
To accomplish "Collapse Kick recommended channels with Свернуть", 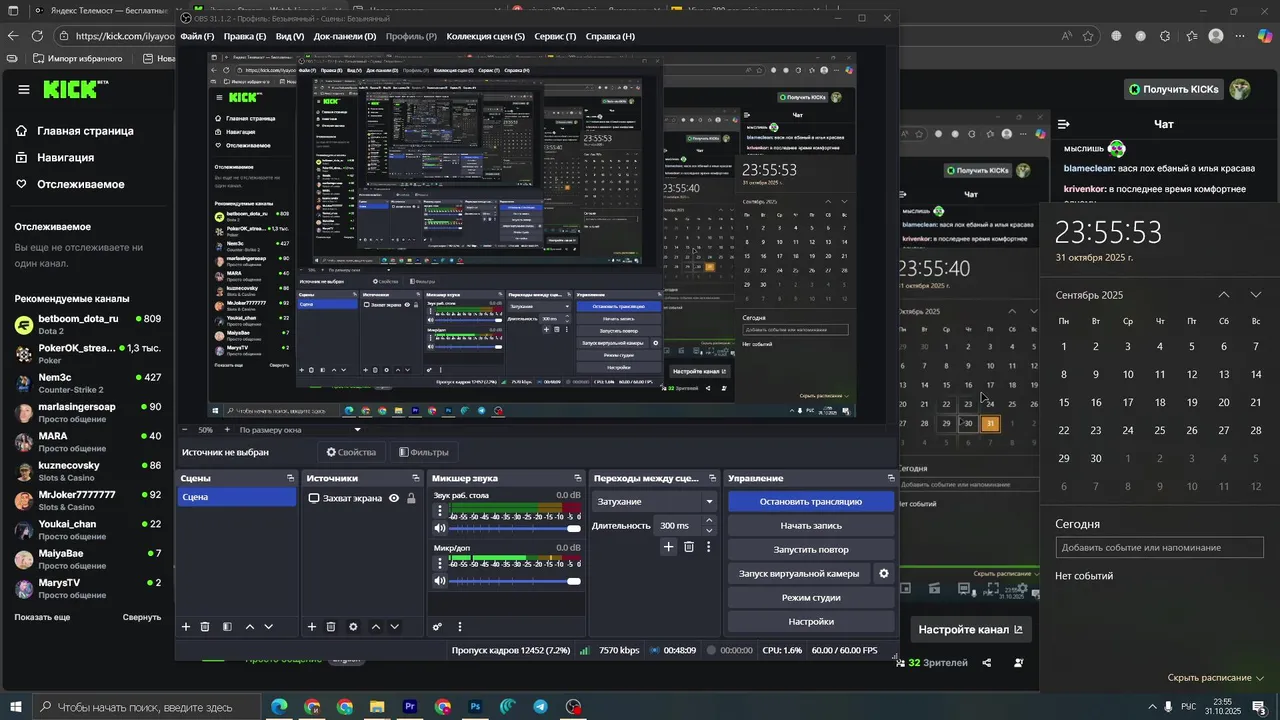I will [x=142, y=617].
